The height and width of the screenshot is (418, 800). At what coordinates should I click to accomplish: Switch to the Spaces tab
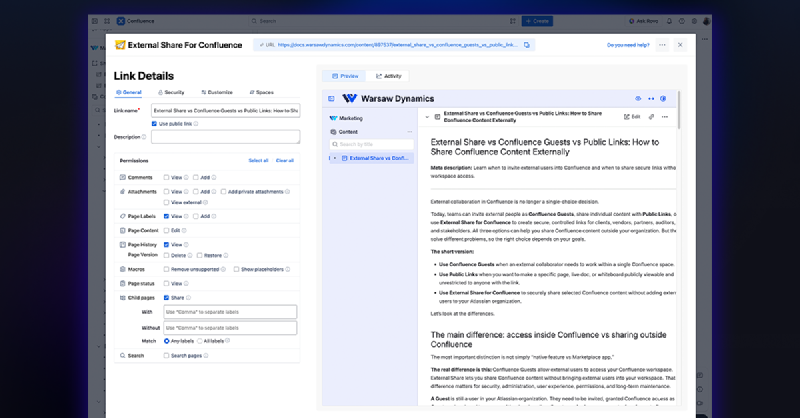click(x=262, y=92)
